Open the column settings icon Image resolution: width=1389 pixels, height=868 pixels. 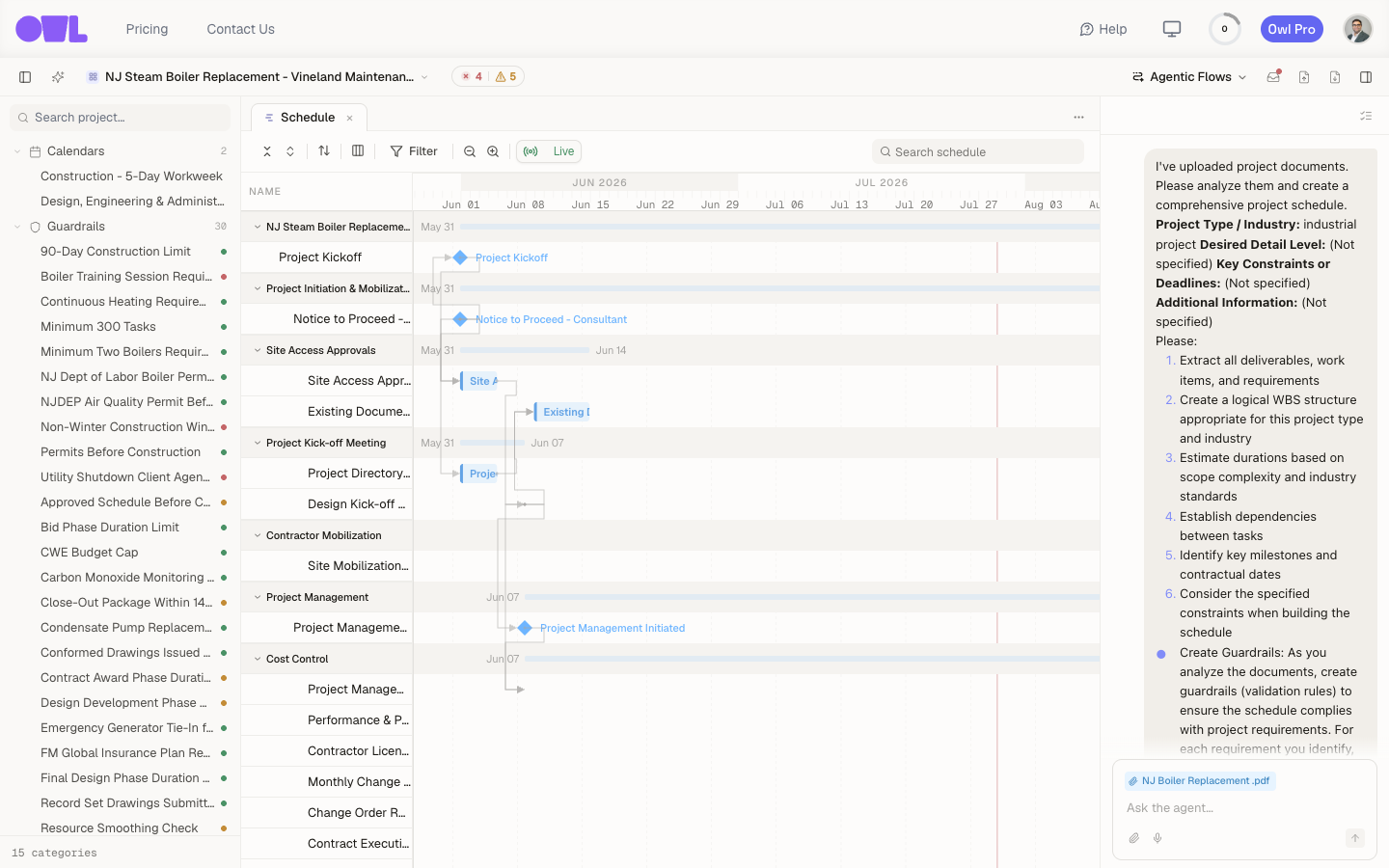click(358, 150)
